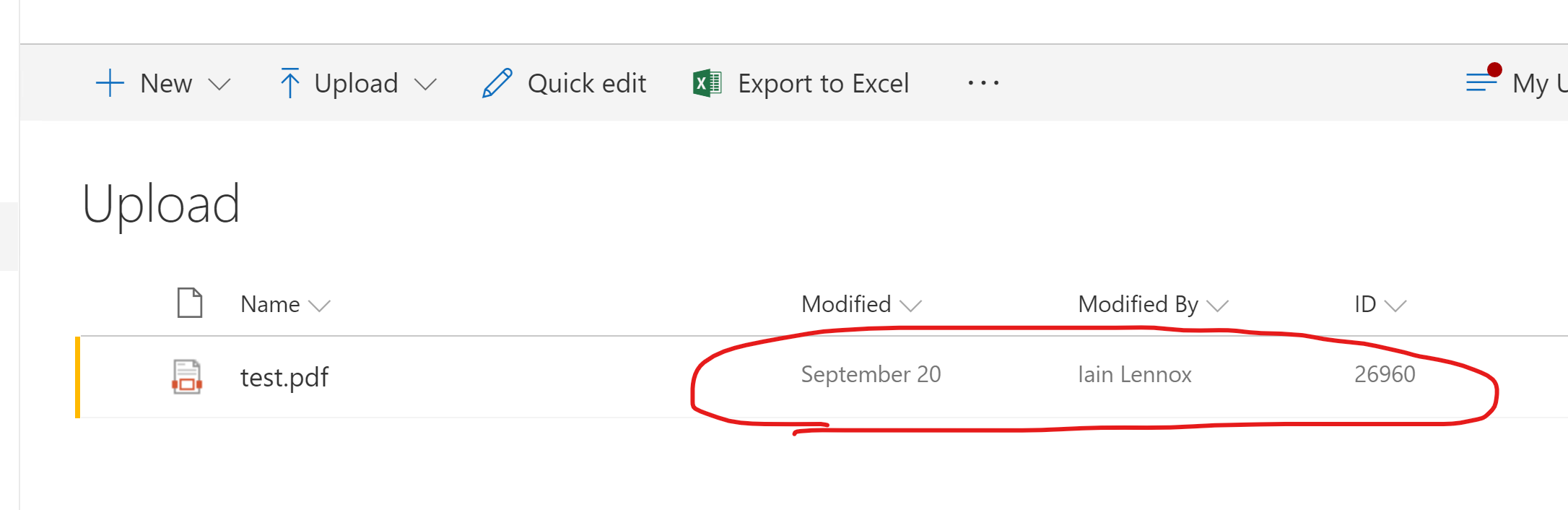The height and width of the screenshot is (510, 1568).
Task: Click the Excel icon next to Export
Action: pyautogui.click(x=705, y=82)
